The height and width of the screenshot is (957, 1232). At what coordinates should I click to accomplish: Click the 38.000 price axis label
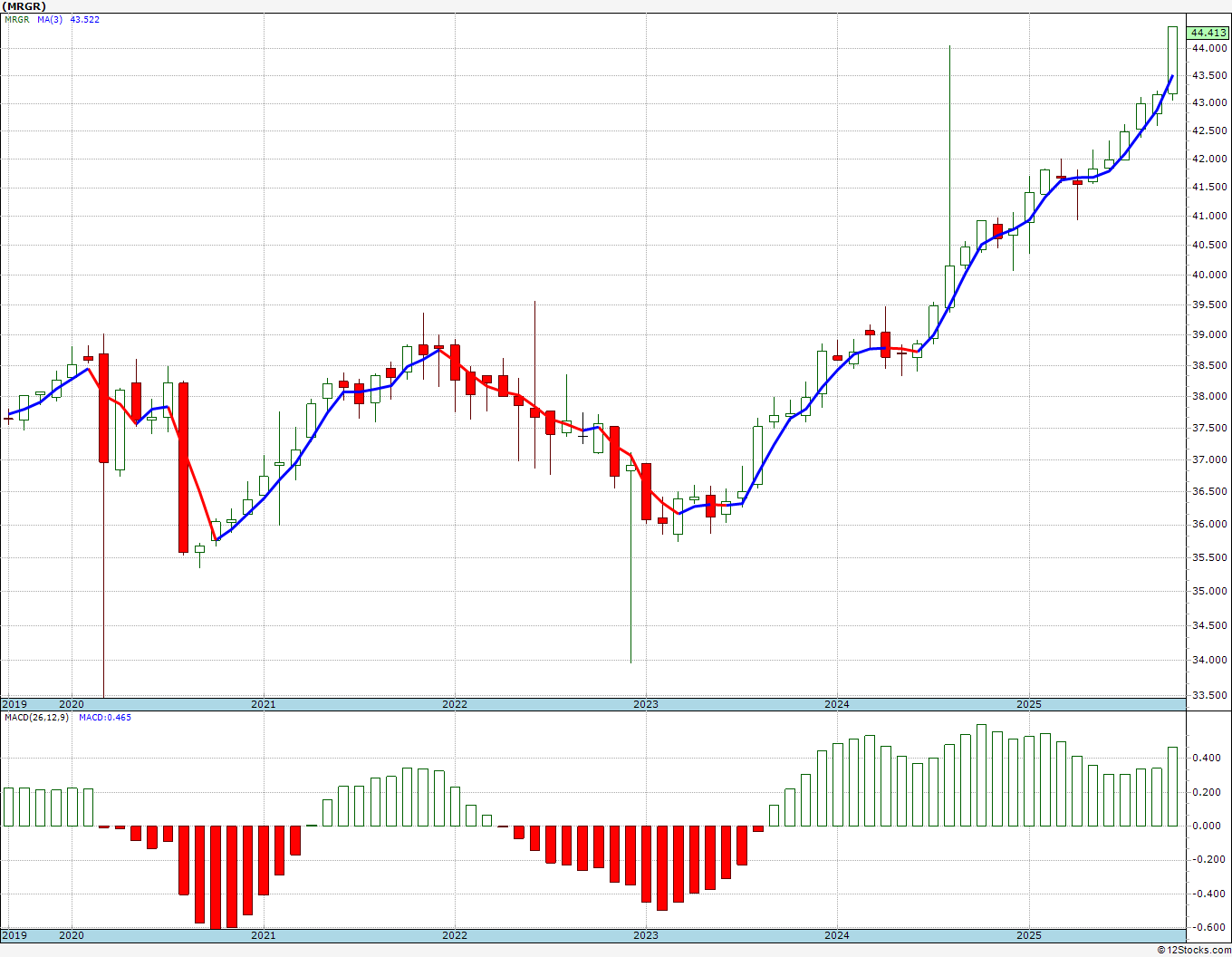(1209, 396)
